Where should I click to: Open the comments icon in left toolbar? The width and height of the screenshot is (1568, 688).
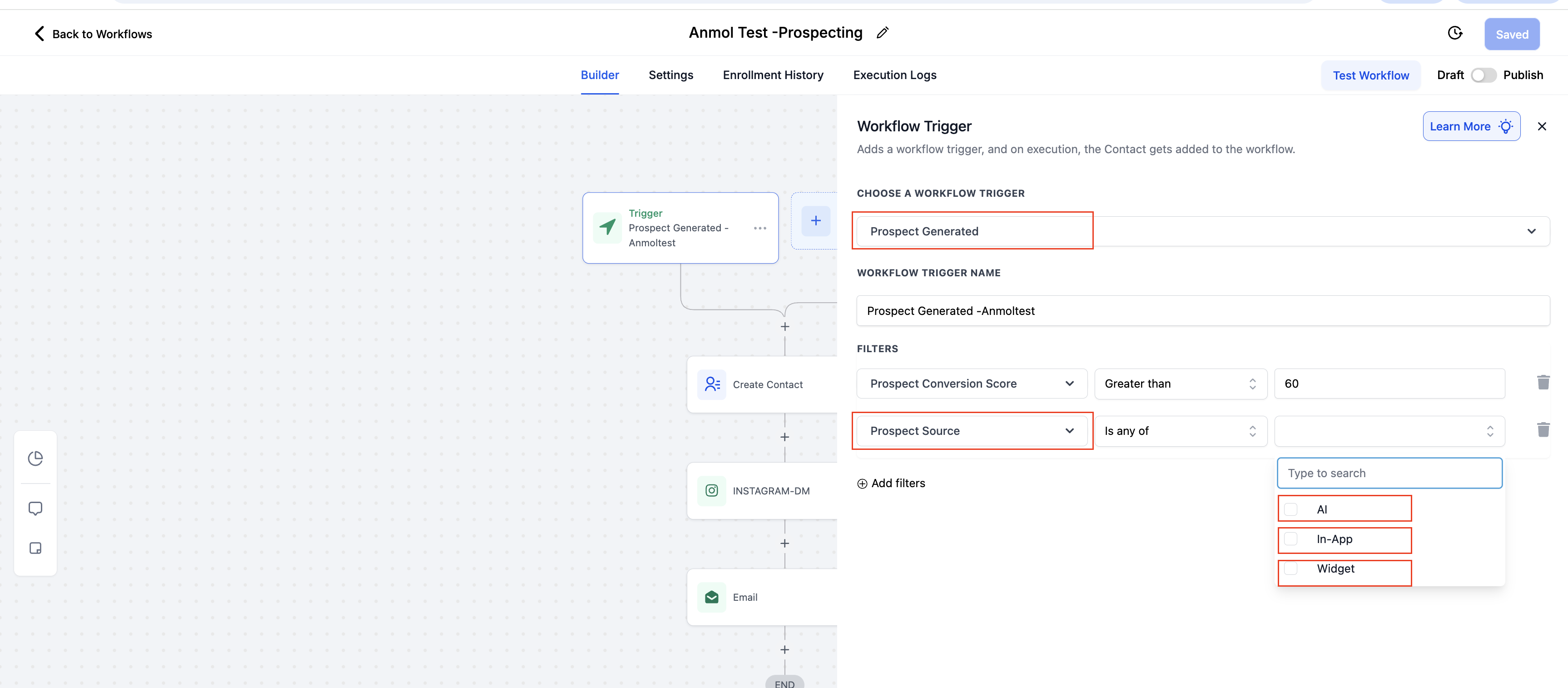click(x=35, y=509)
